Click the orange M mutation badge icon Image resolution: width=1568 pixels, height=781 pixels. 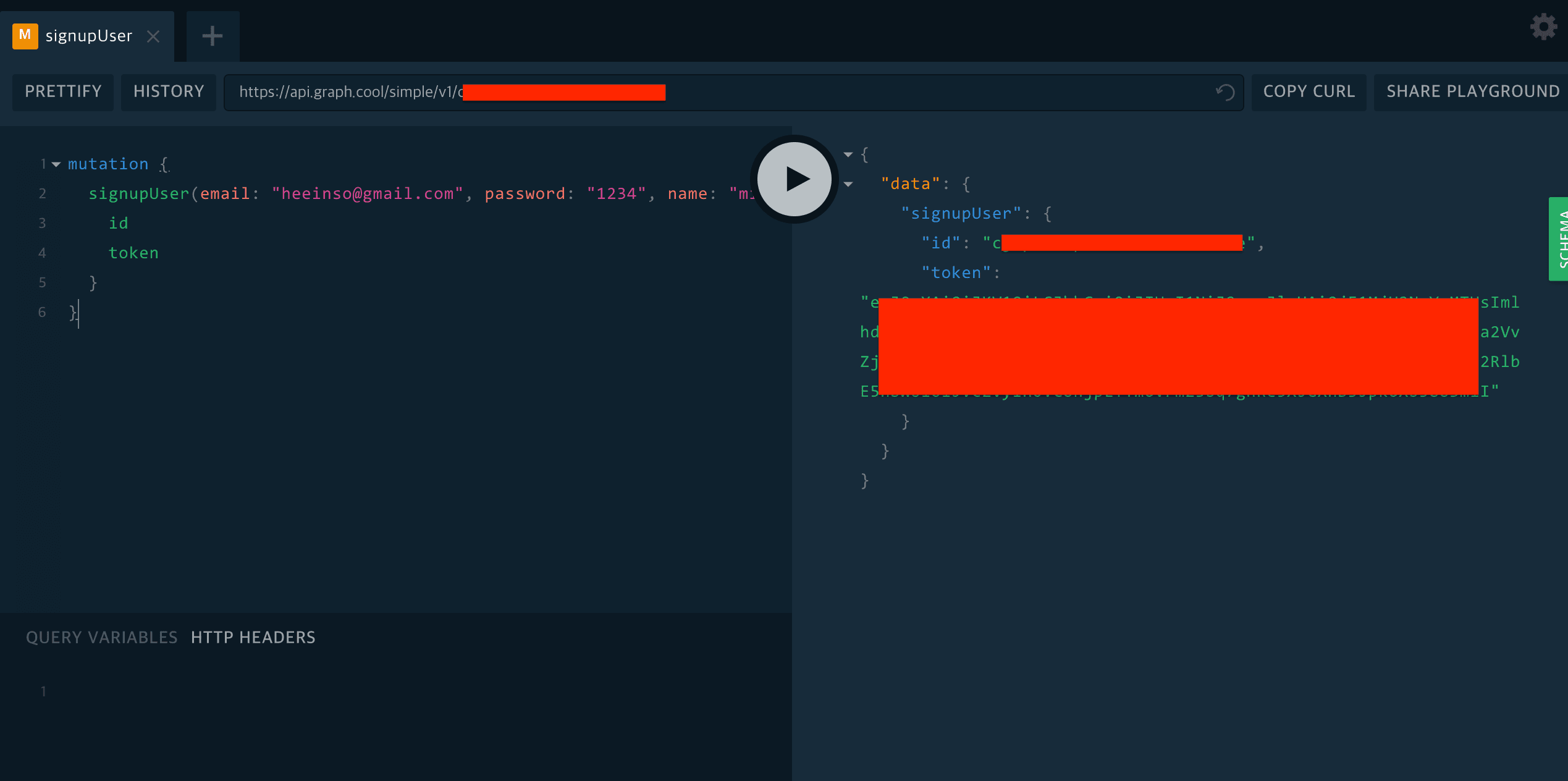point(25,36)
